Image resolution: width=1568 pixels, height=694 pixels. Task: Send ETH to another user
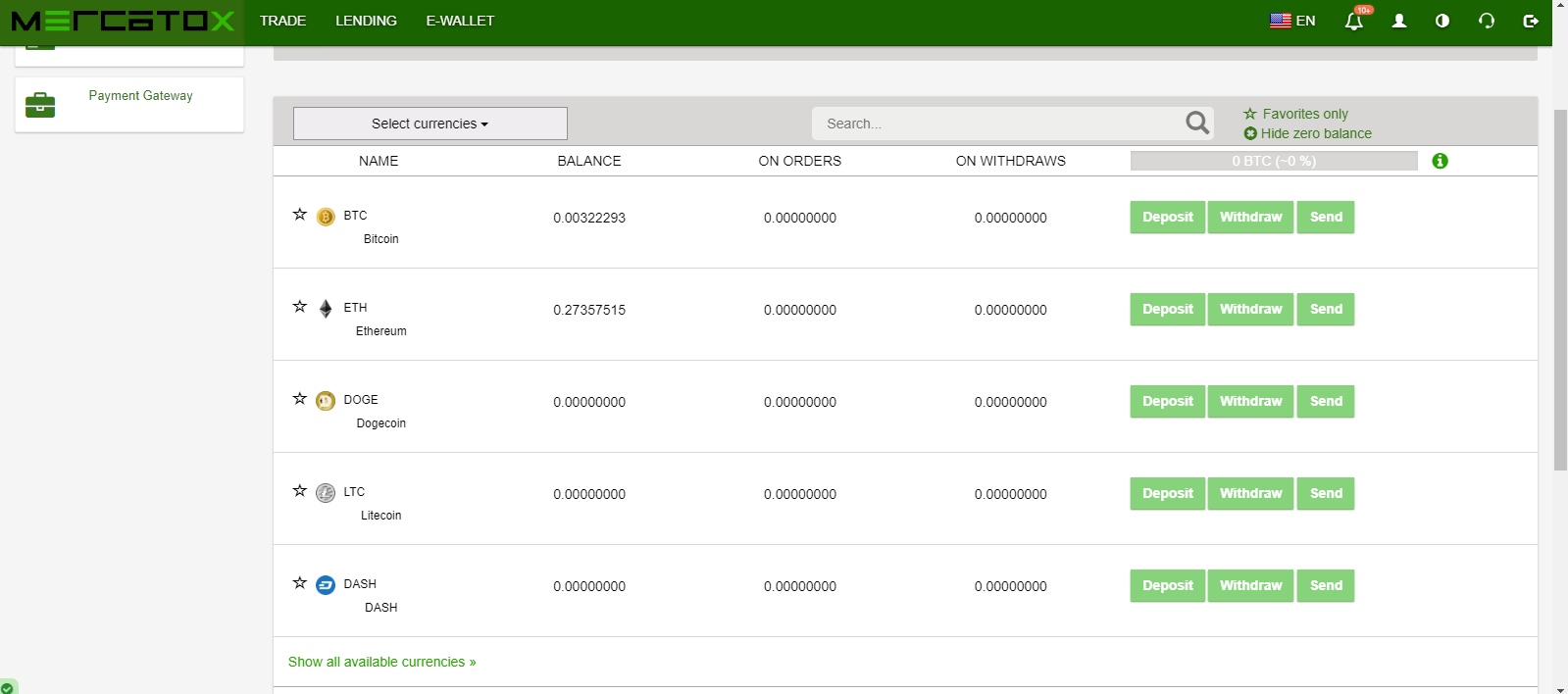(x=1326, y=309)
